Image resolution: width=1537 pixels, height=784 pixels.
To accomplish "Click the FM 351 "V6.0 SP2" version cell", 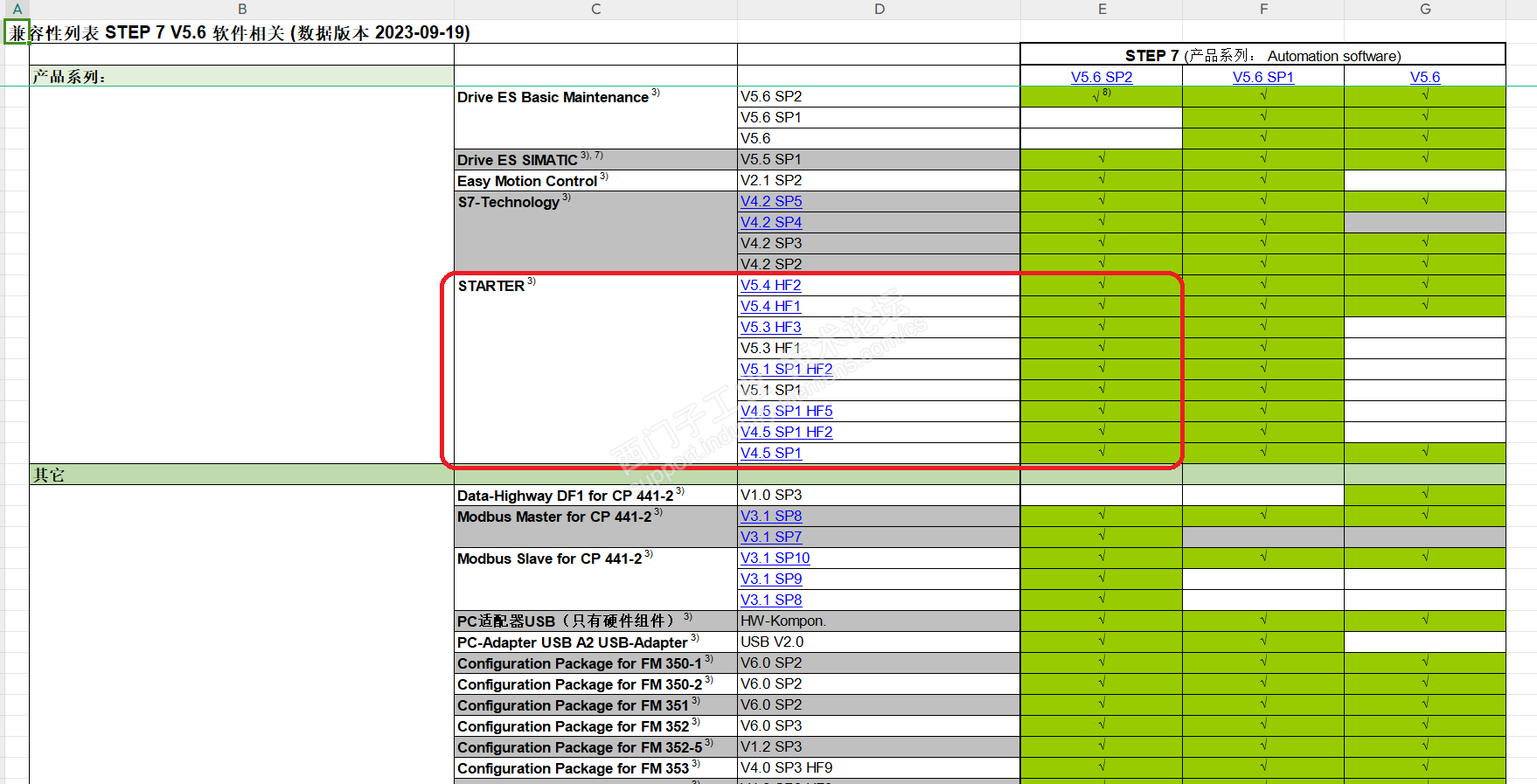I will (880, 704).
